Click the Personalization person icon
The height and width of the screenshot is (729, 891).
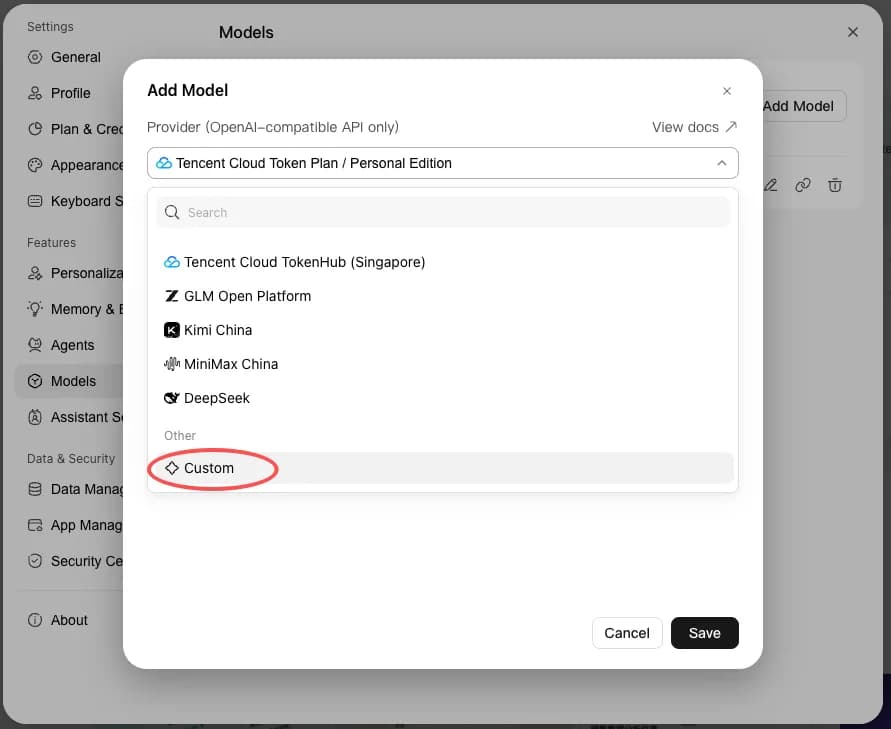coord(35,273)
